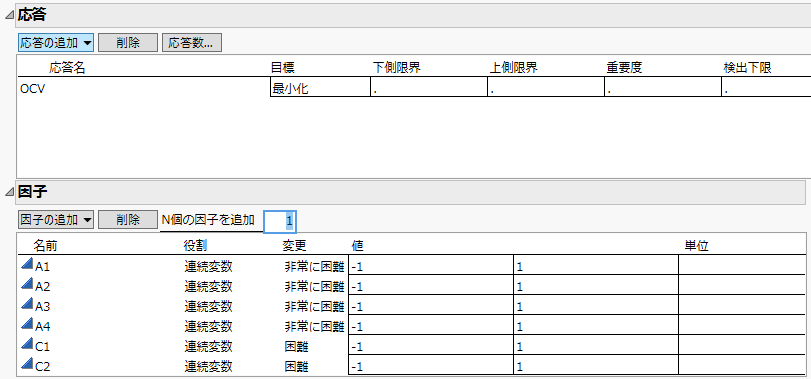This screenshot has width=811, height=379.
Task: Edit the 1 high value for A1
Action: point(596,265)
